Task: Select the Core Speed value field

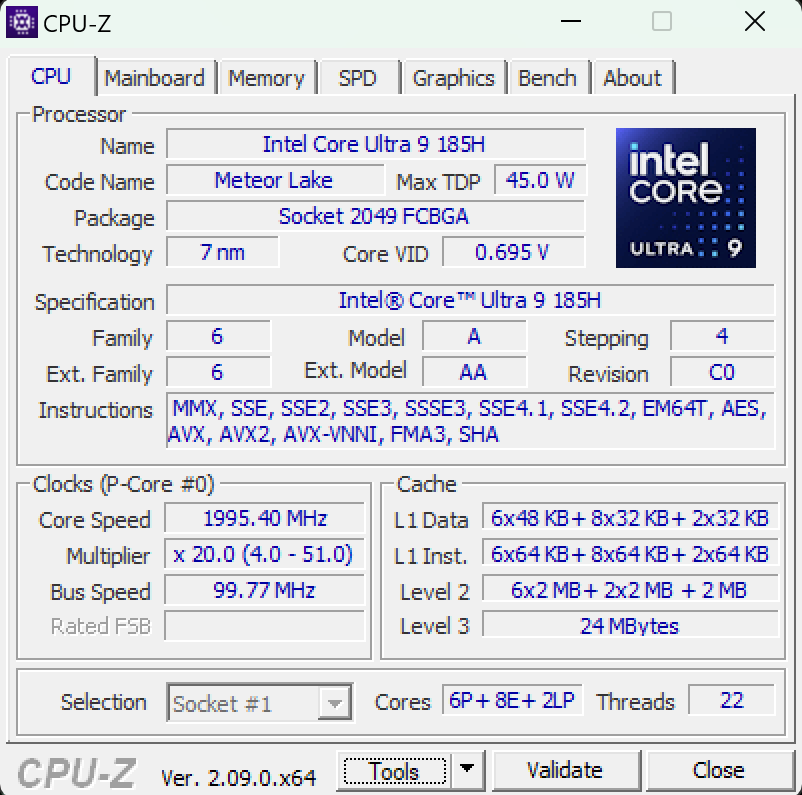Action: point(264,519)
